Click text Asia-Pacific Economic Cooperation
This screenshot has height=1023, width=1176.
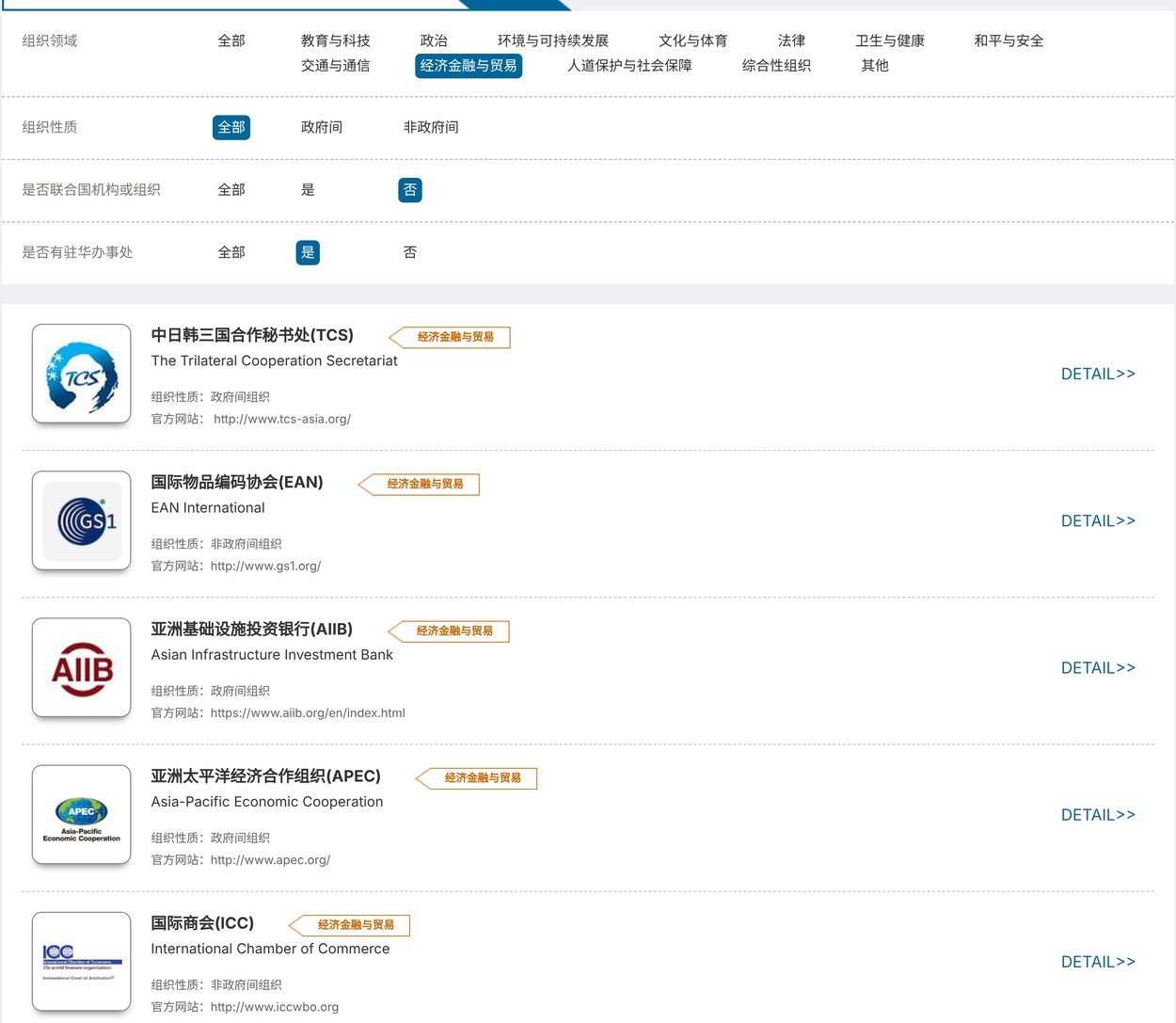pyautogui.click(x=267, y=801)
